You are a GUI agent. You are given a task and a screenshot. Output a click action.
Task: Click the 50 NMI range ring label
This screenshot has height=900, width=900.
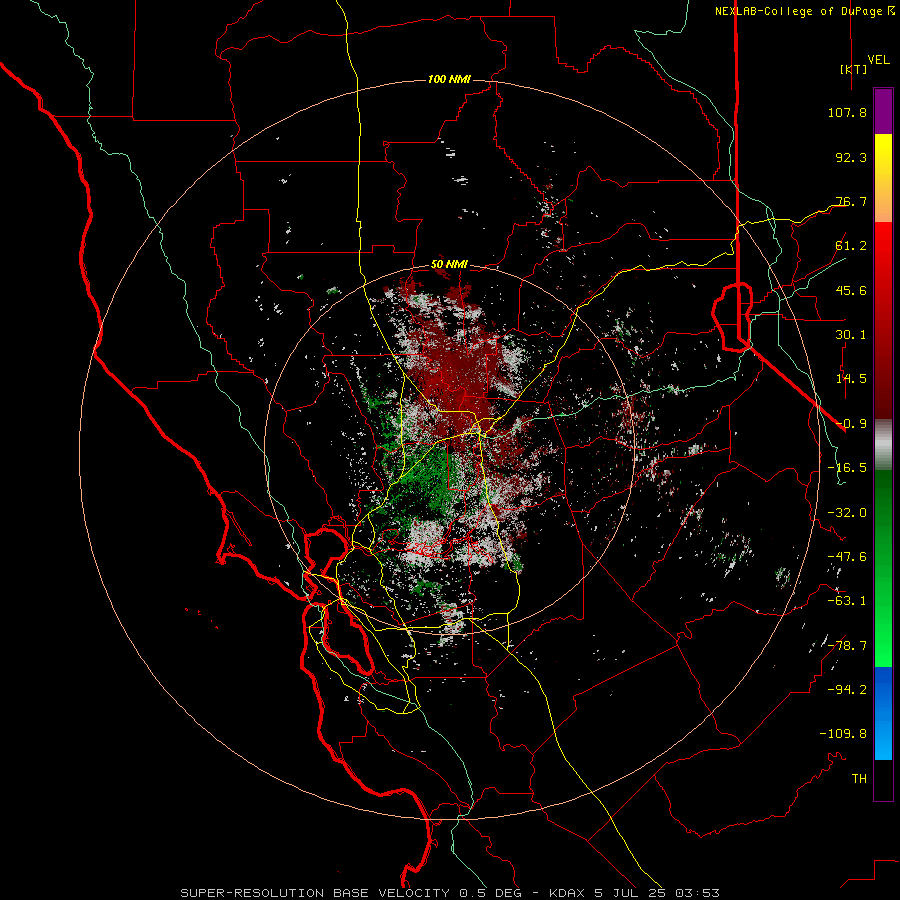[x=449, y=265]
